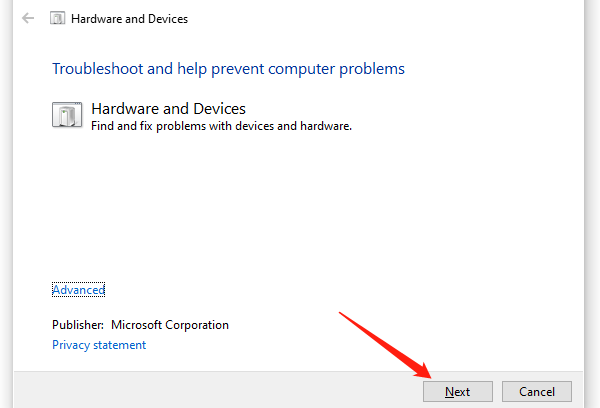Image resolution: width=600 pixels, height=408 pixels.
Task: Click the small Hardware and Devices title icon
Action: [57, 18]
